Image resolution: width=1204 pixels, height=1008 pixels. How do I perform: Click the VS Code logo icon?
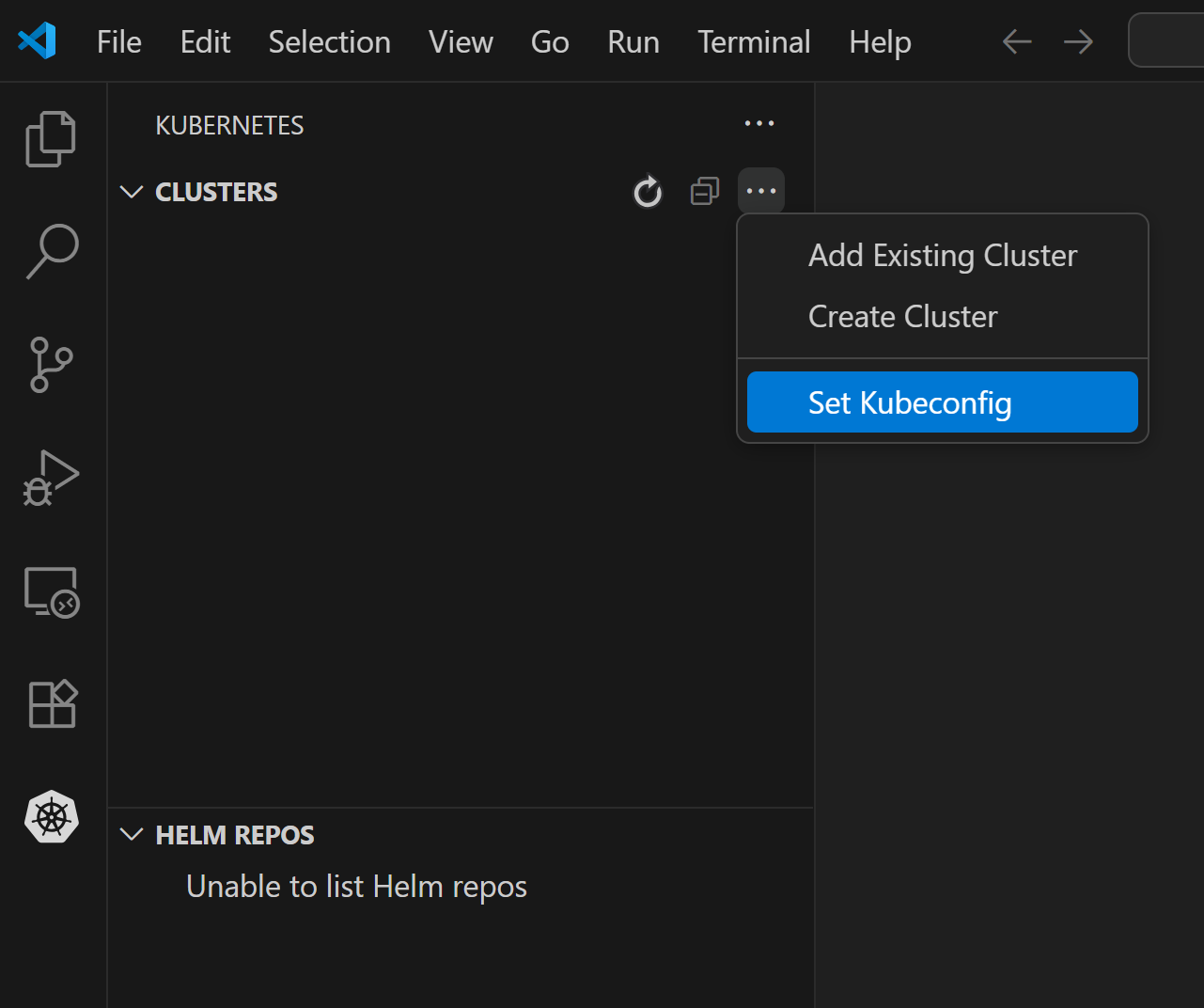coord(38,41)
